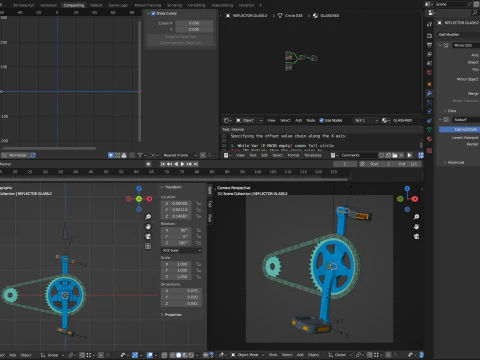This screenshot has height=360, width=480.
Task: Click the Cursor to Selection button
Action: pyautogui.click(x=180, y=37)
